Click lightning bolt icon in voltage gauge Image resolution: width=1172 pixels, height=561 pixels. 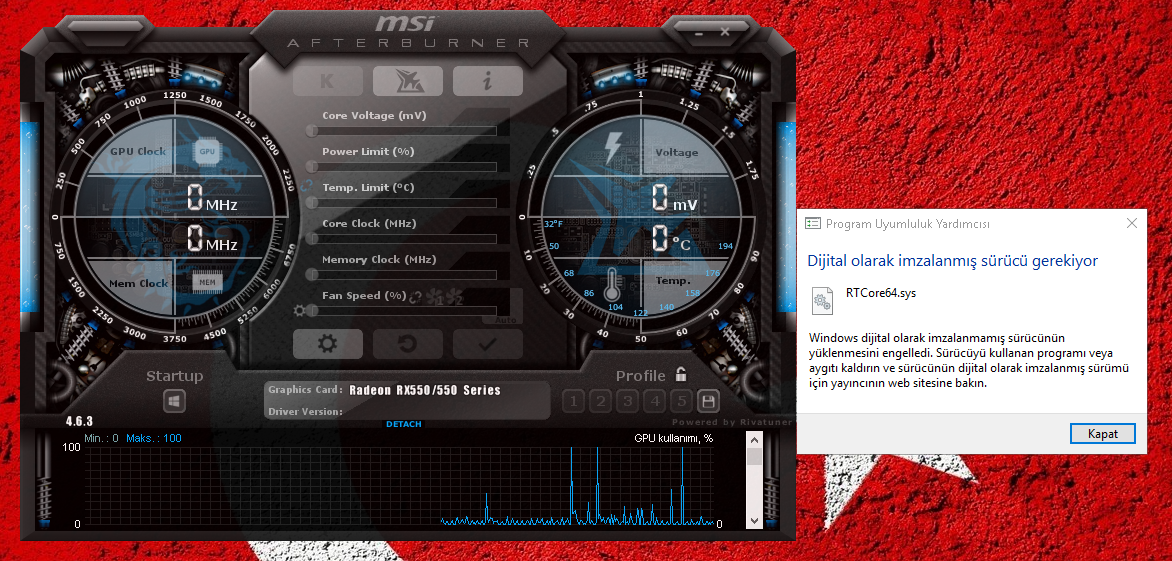point(613,149)
